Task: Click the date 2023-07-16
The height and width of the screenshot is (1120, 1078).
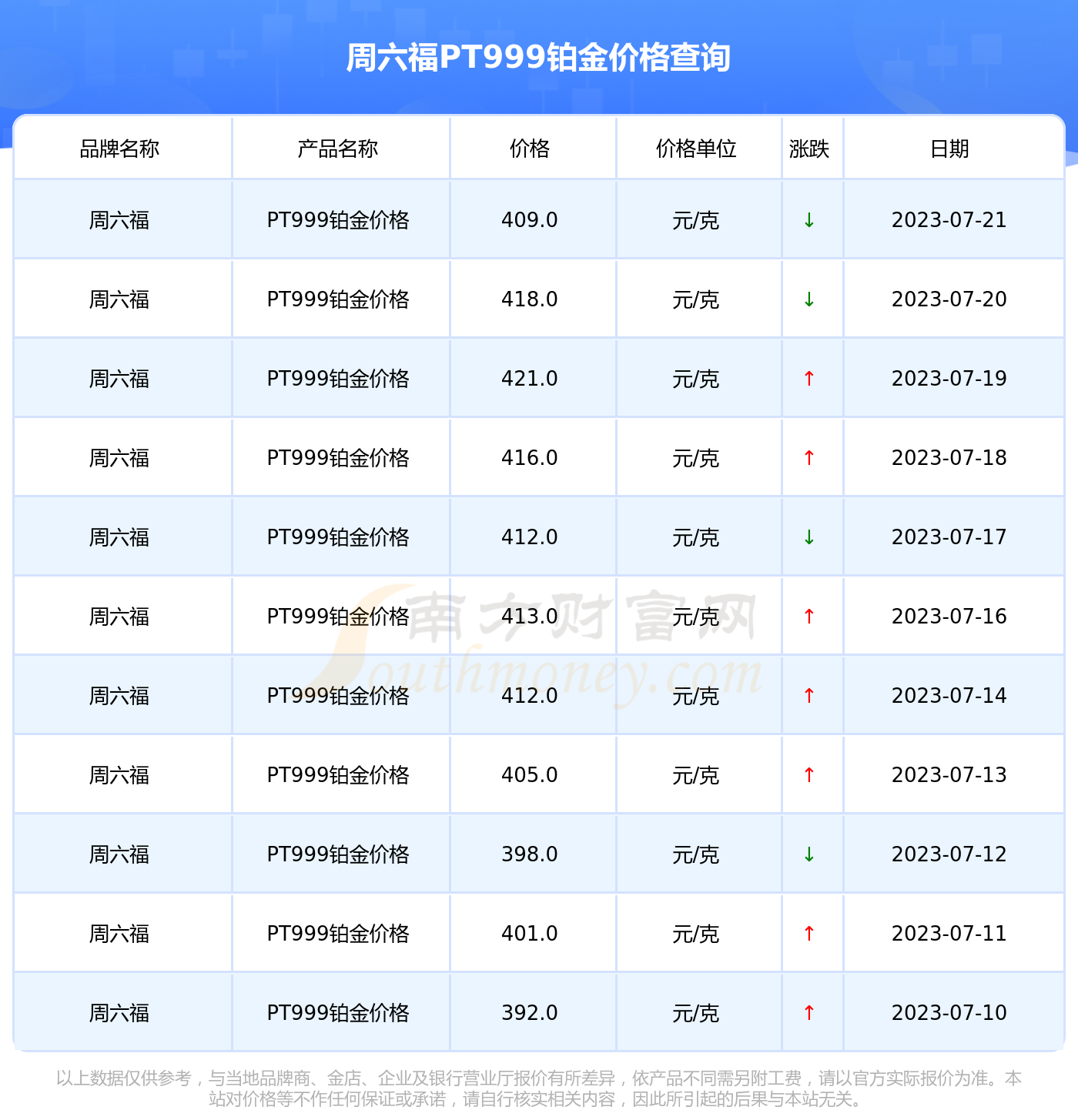Action: [x=949, y=617]
